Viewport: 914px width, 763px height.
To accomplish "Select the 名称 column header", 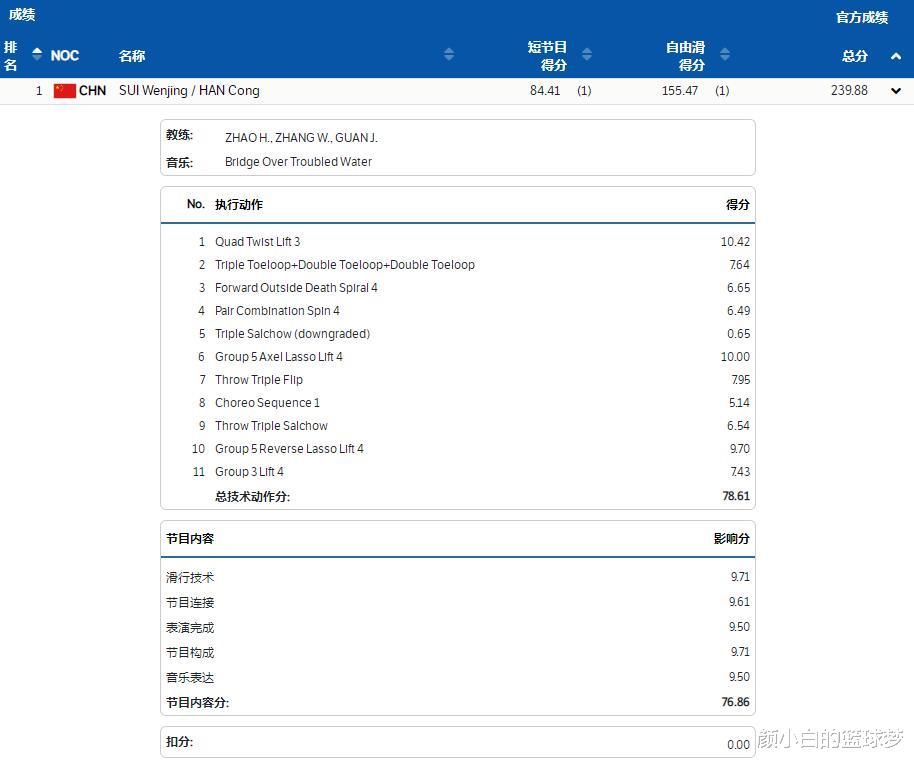I will pyautogui.click(x=132, y=56).
